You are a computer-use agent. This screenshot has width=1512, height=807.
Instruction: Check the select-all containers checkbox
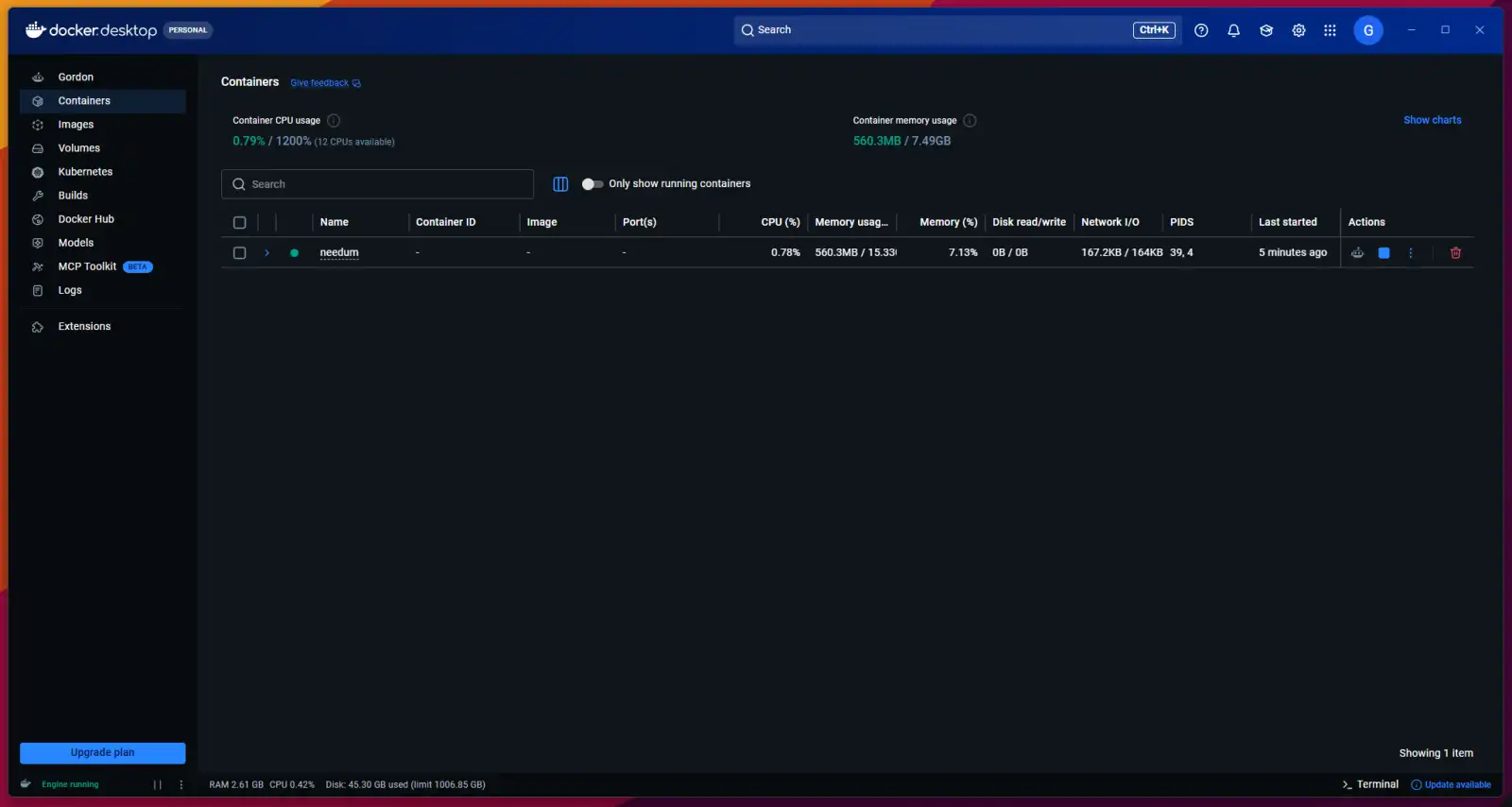(x=239, y=223)
